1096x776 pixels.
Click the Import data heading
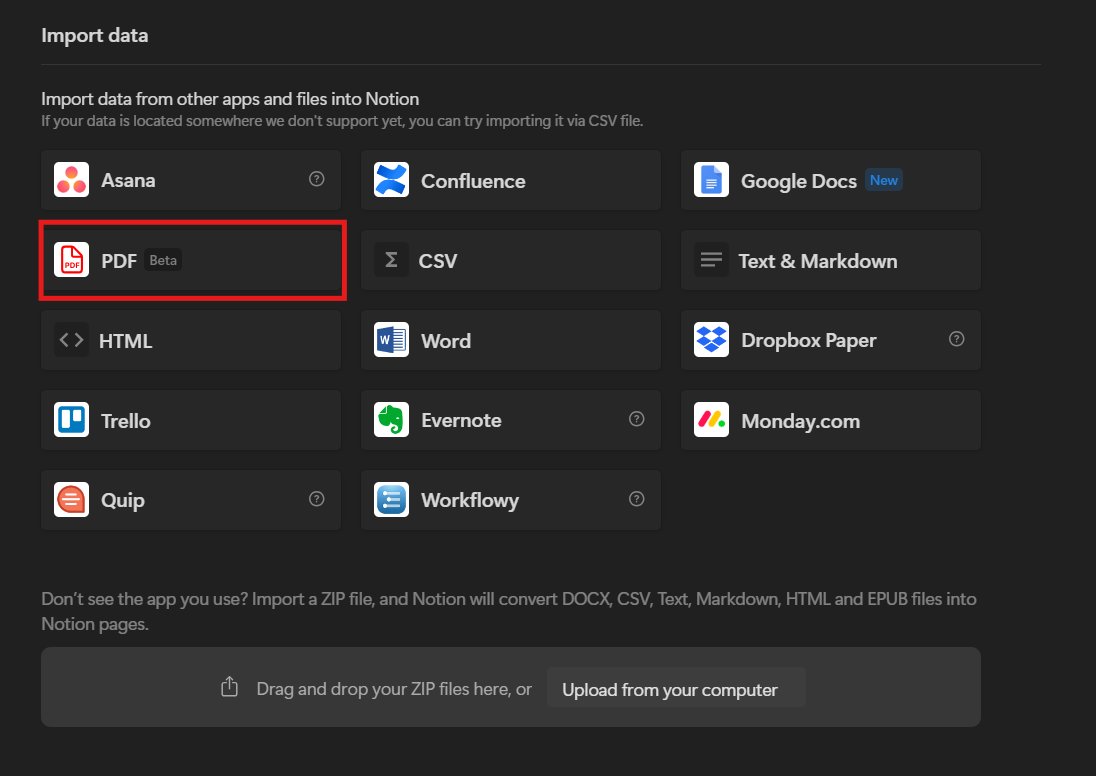(94, 36)
